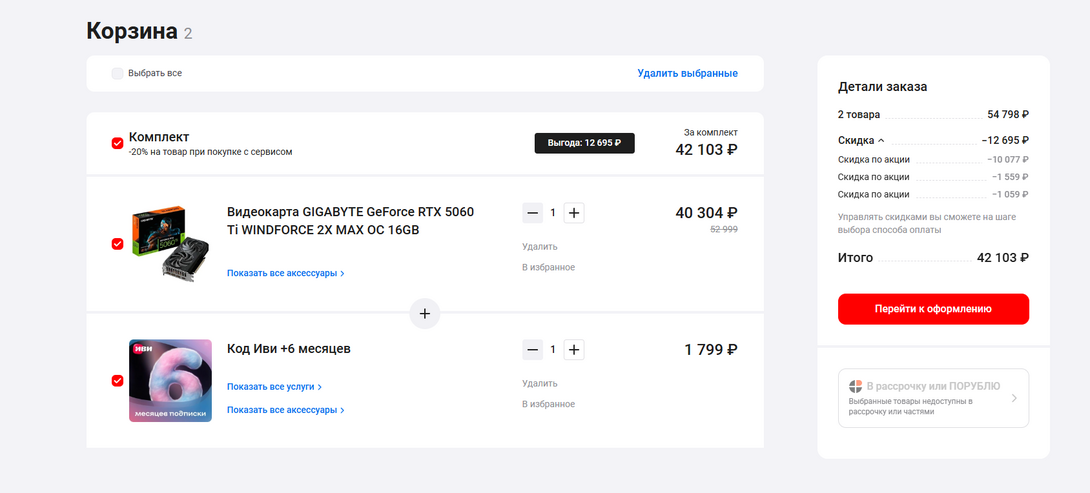The height and width of the screenshot is (493, 1090).
Task: Remove the GIGABYTE video card via Удалить
Action: click(539, 247)
